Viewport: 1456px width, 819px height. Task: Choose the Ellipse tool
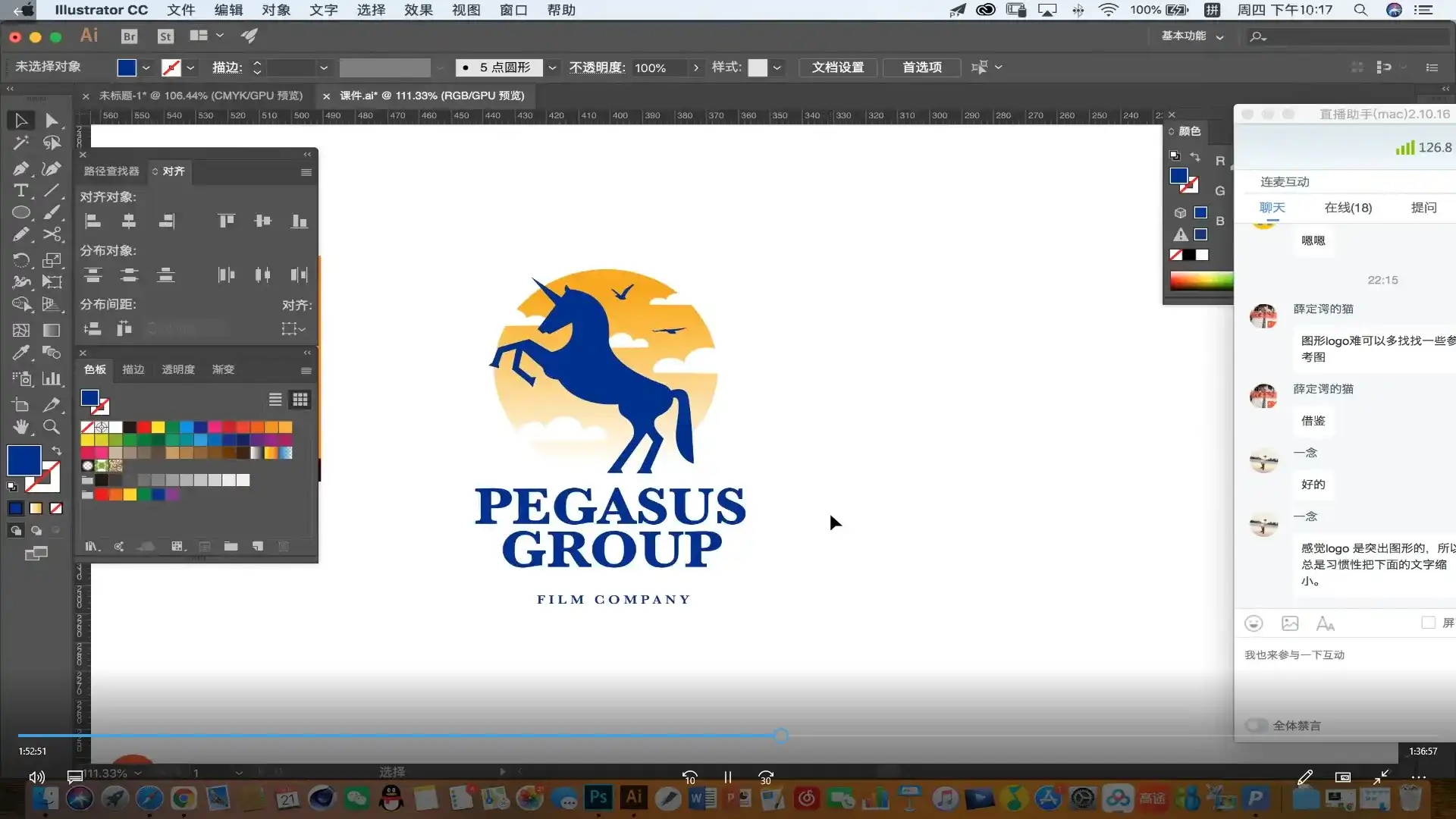[x=20, y=212]
